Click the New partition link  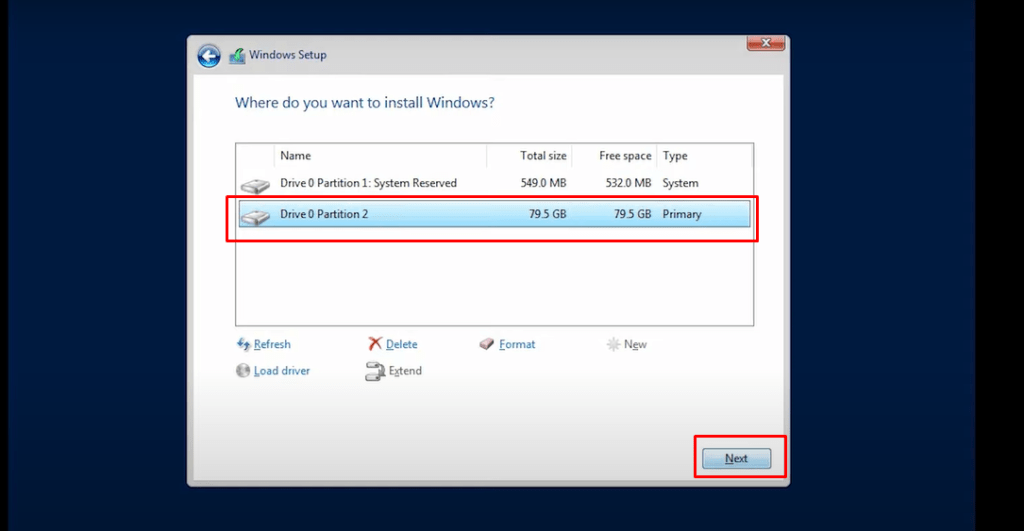point(635,344)
